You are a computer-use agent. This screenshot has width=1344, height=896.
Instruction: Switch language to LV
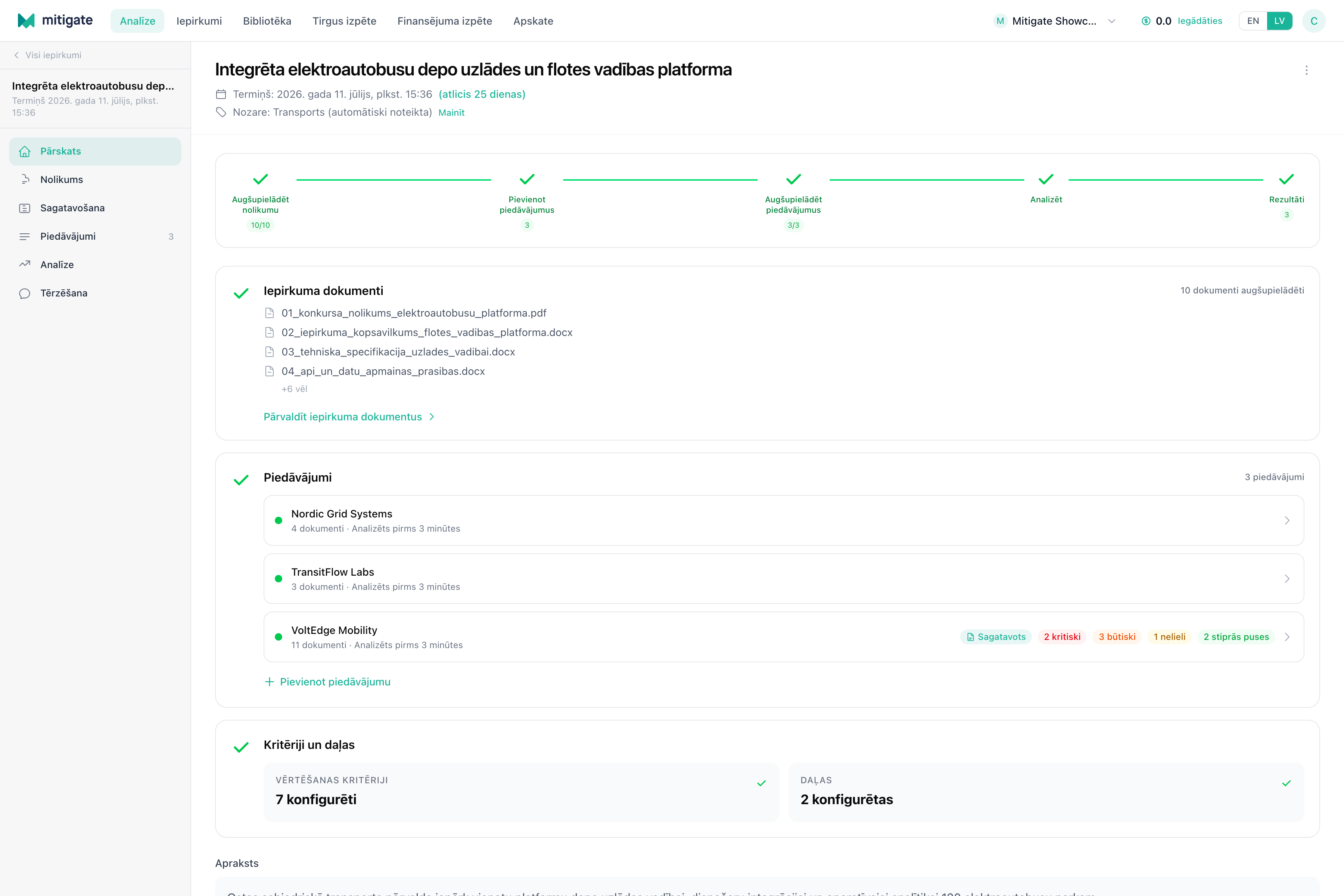click(1279, 21)
